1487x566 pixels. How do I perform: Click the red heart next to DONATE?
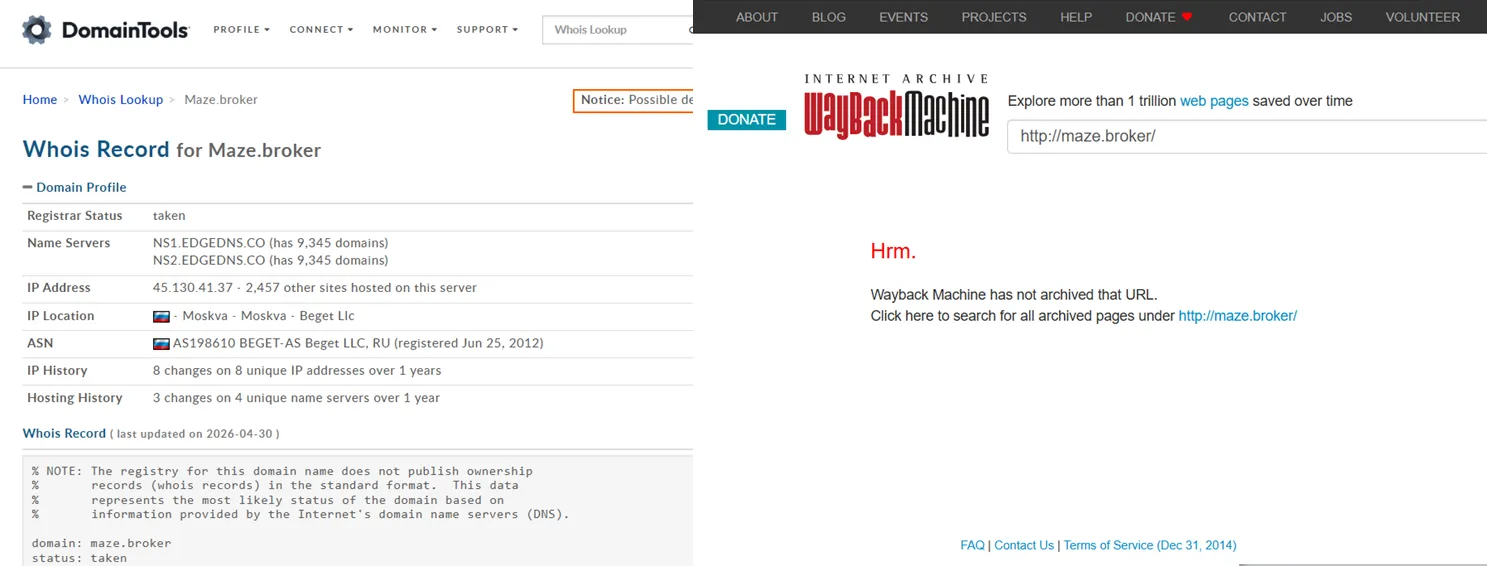click(x=1187, y=17)
